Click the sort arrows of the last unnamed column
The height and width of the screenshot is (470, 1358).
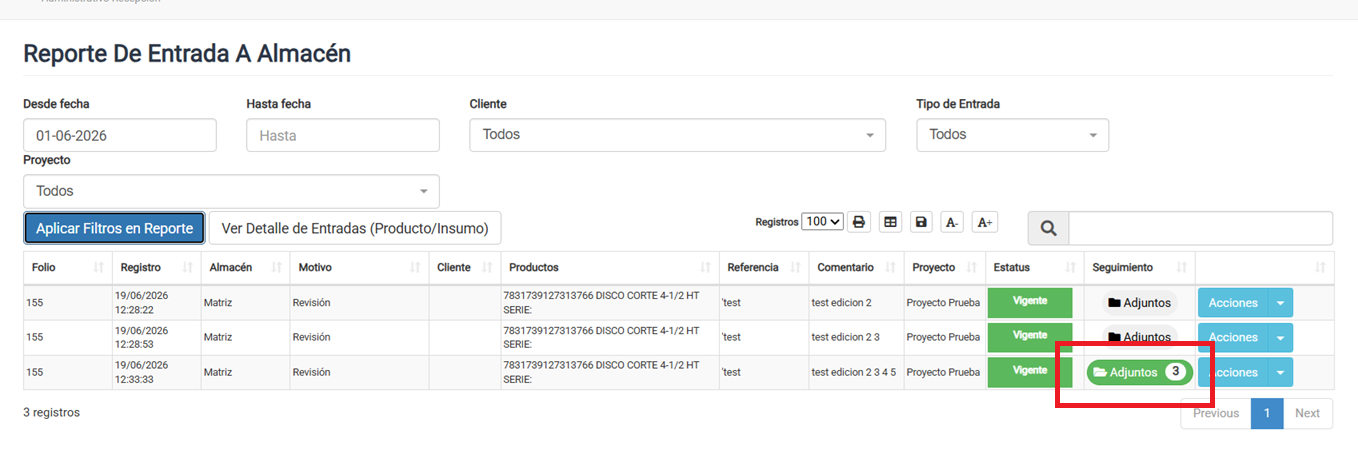(x=1320, y=268)
